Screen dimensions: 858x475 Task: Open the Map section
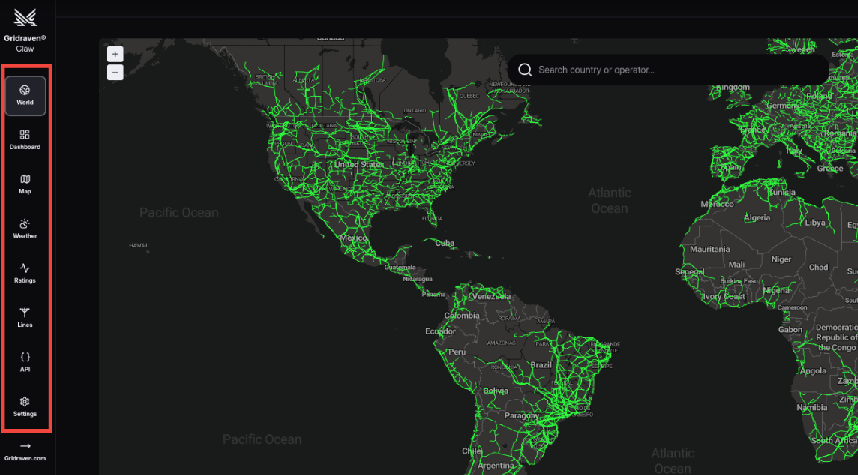pos(25,184)
